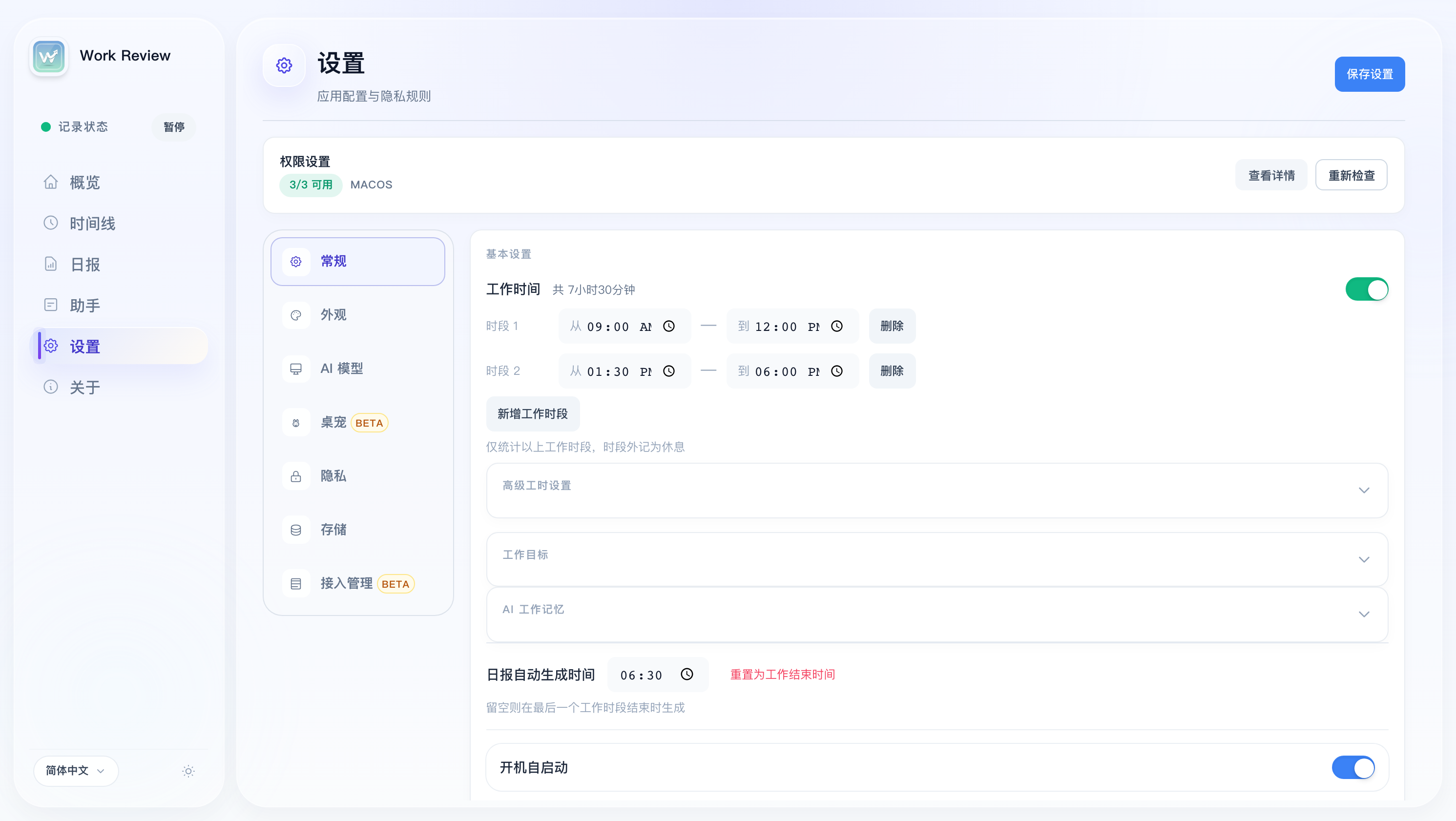Click the chevron on the 工作目标 row

(1364, 559)
